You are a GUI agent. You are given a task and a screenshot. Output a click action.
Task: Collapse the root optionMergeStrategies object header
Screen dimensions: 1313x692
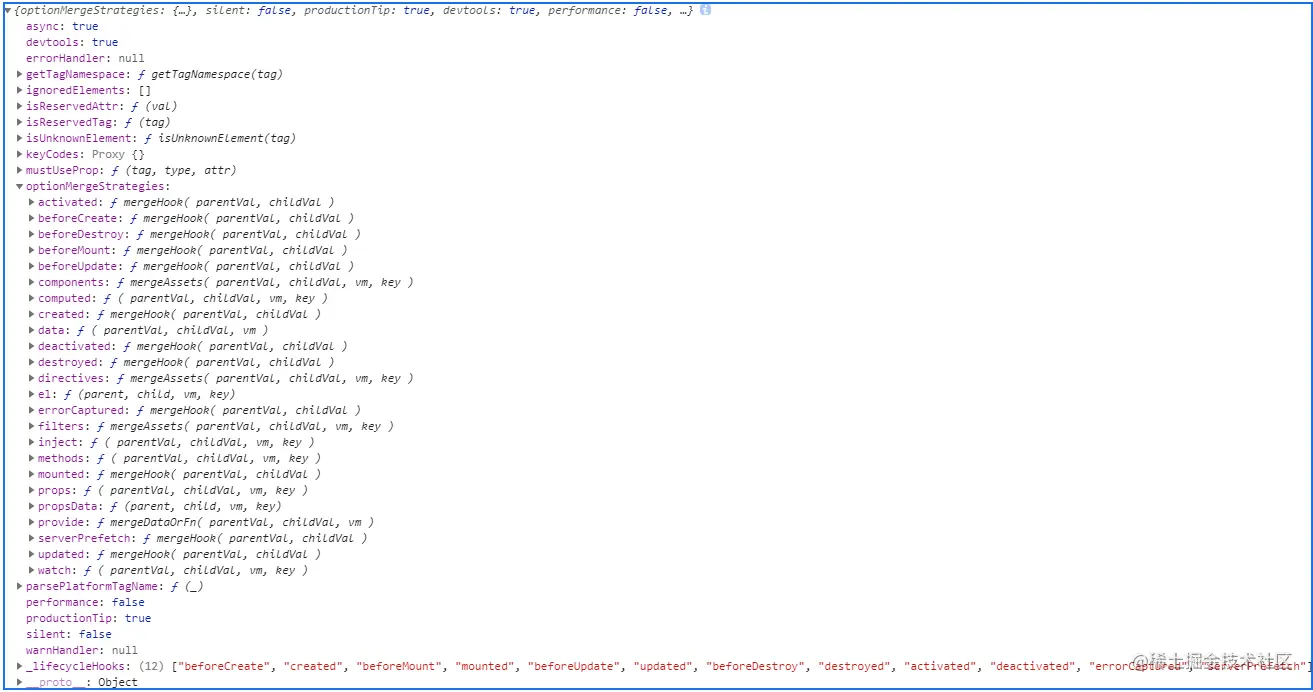(7, 10)
